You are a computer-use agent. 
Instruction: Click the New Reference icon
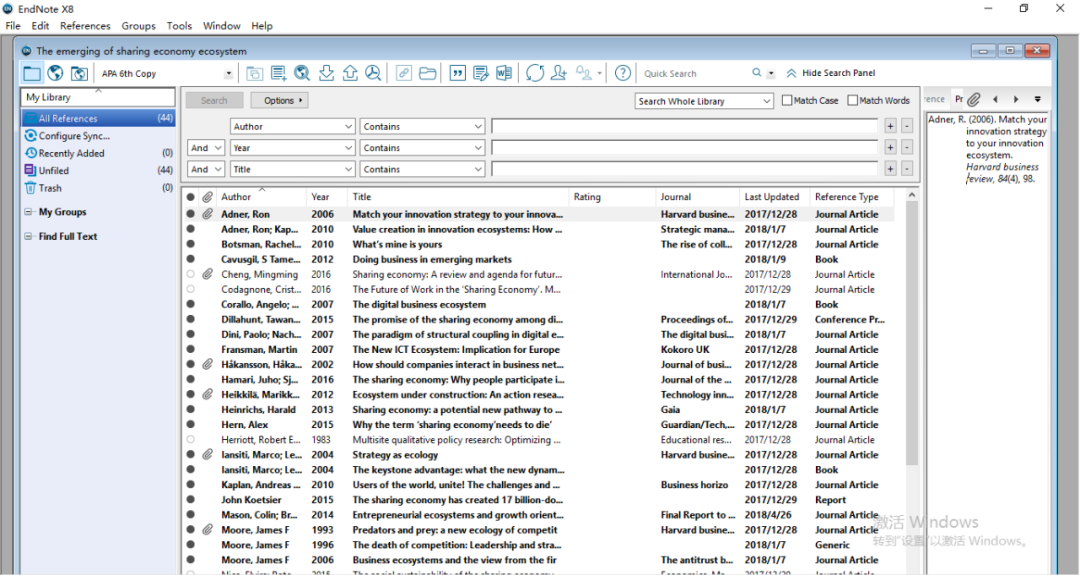(x=278, y=73)
